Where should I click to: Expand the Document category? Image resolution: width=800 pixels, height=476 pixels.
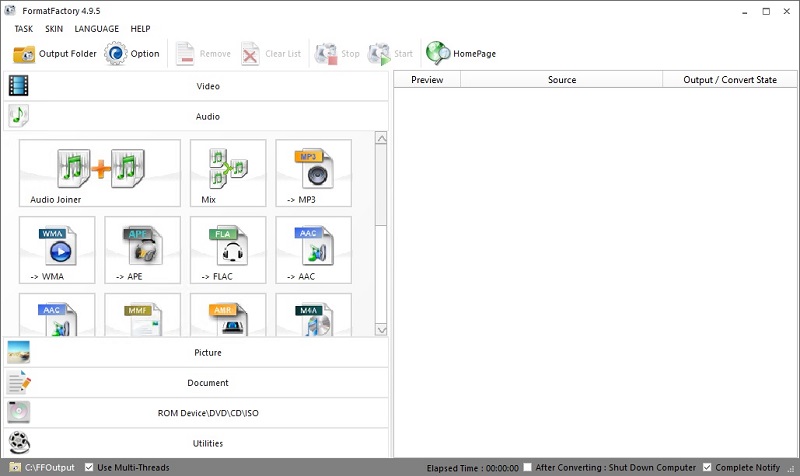tap(196, 383)
